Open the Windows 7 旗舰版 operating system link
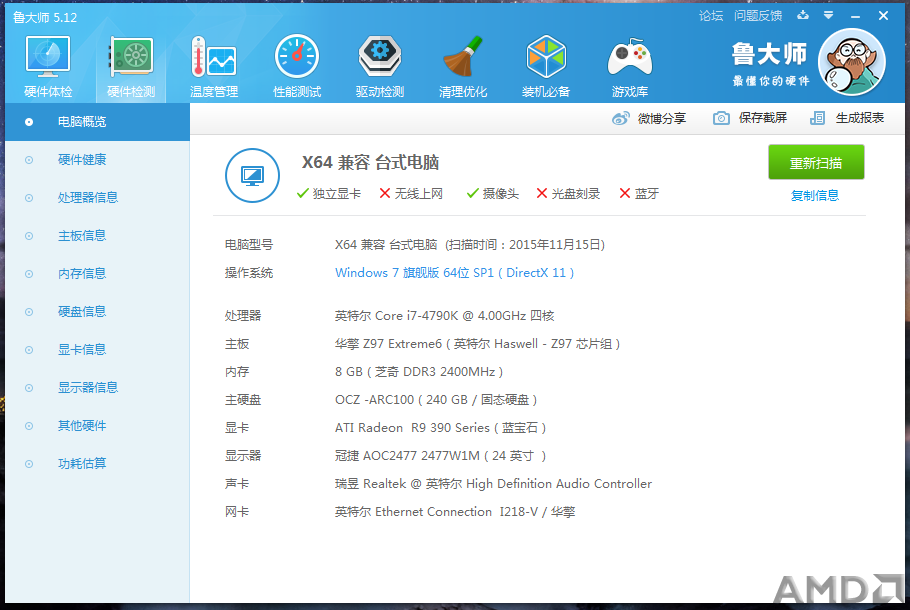This screenshot has height=610, width=910. (454, 273)
